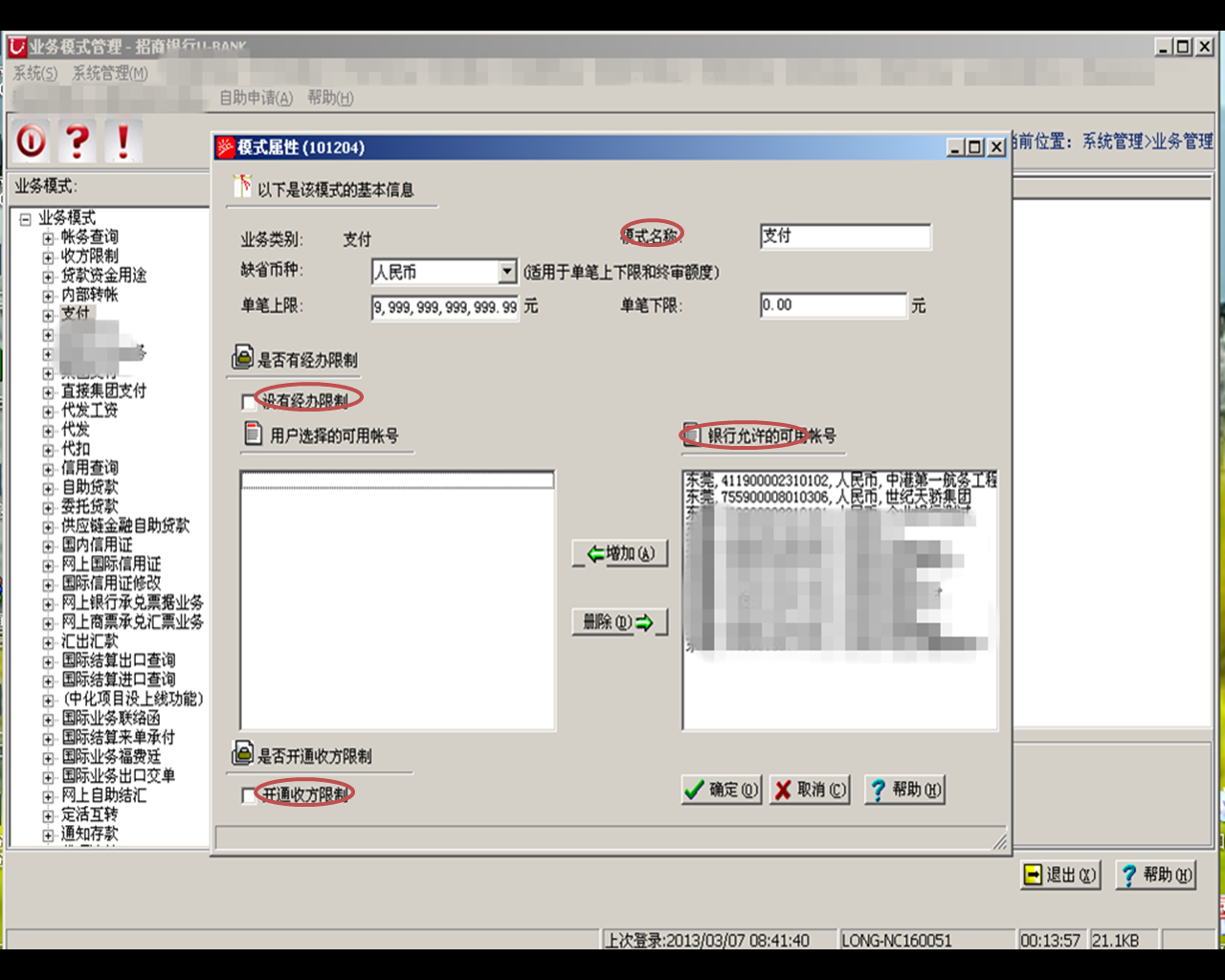Viewport: 1225px width, 980px height.
Task: Click the 模式属性 dialog title icon
Action: point(226,147)
